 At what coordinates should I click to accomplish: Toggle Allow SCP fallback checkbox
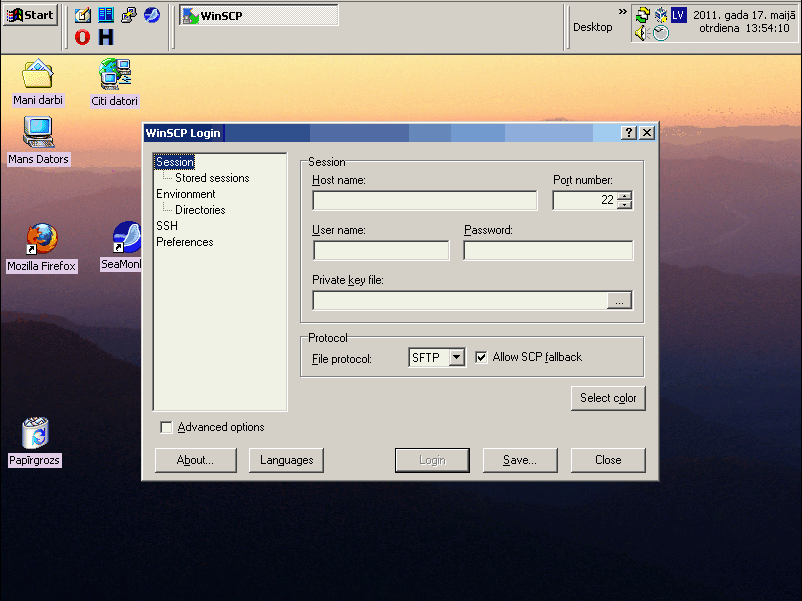pyautogui.click(x=481, y=357)
